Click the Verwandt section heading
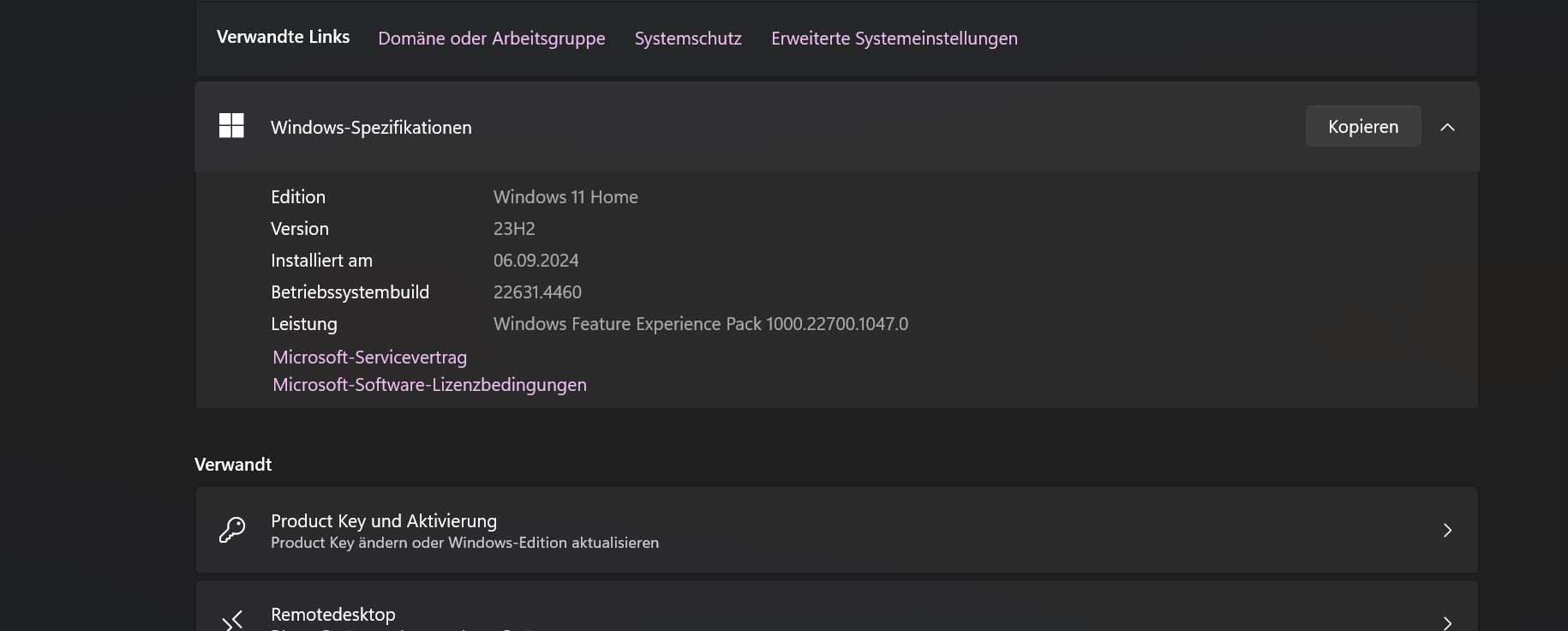Screen dimensions: 1568x631 233,465
